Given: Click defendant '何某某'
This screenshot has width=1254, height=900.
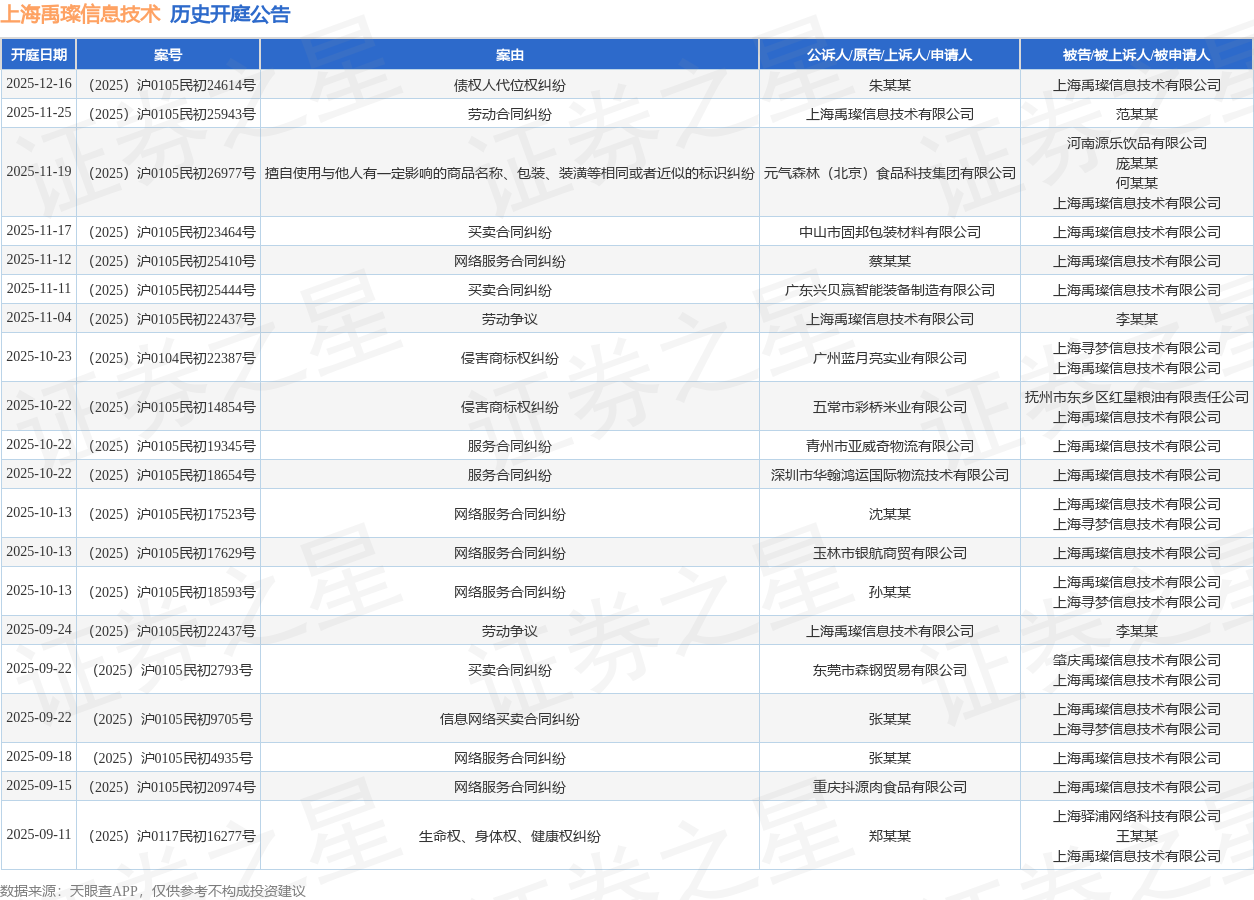Looking at the screenshot, I should 1137,183.
